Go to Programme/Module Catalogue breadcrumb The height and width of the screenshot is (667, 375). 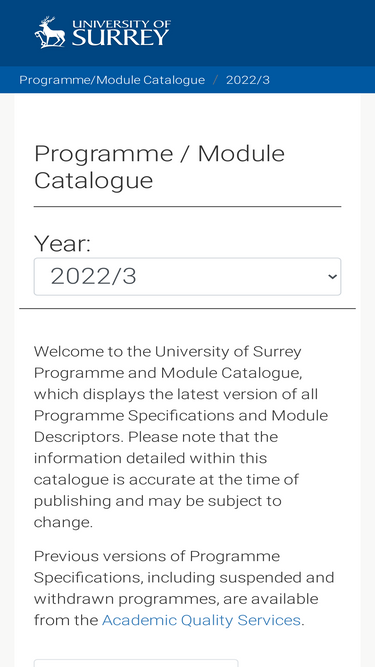point(112,80)
